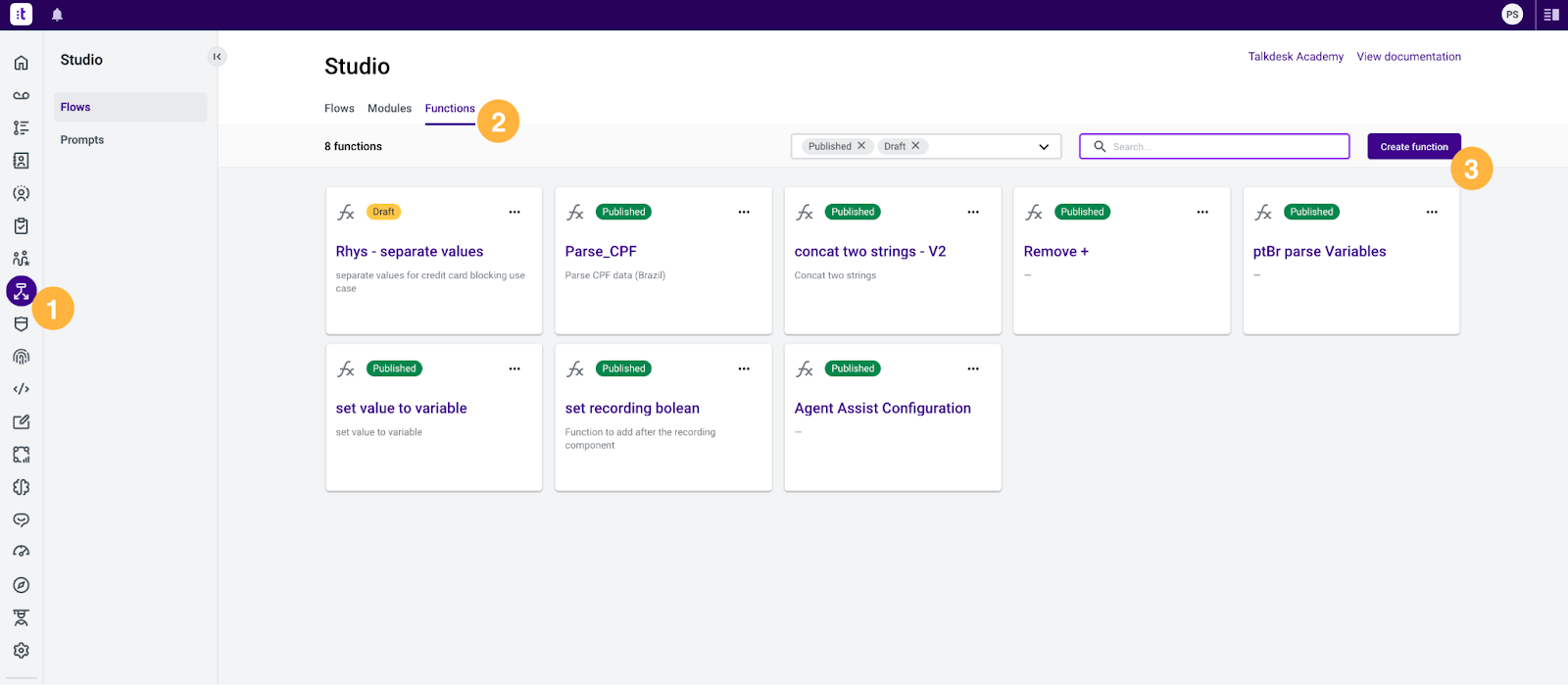
Task: Open the AI brain icon in the sidebar
Action: [x=21, y=487]
